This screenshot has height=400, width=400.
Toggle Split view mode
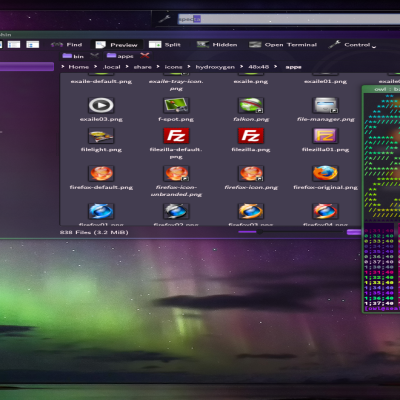165,45
